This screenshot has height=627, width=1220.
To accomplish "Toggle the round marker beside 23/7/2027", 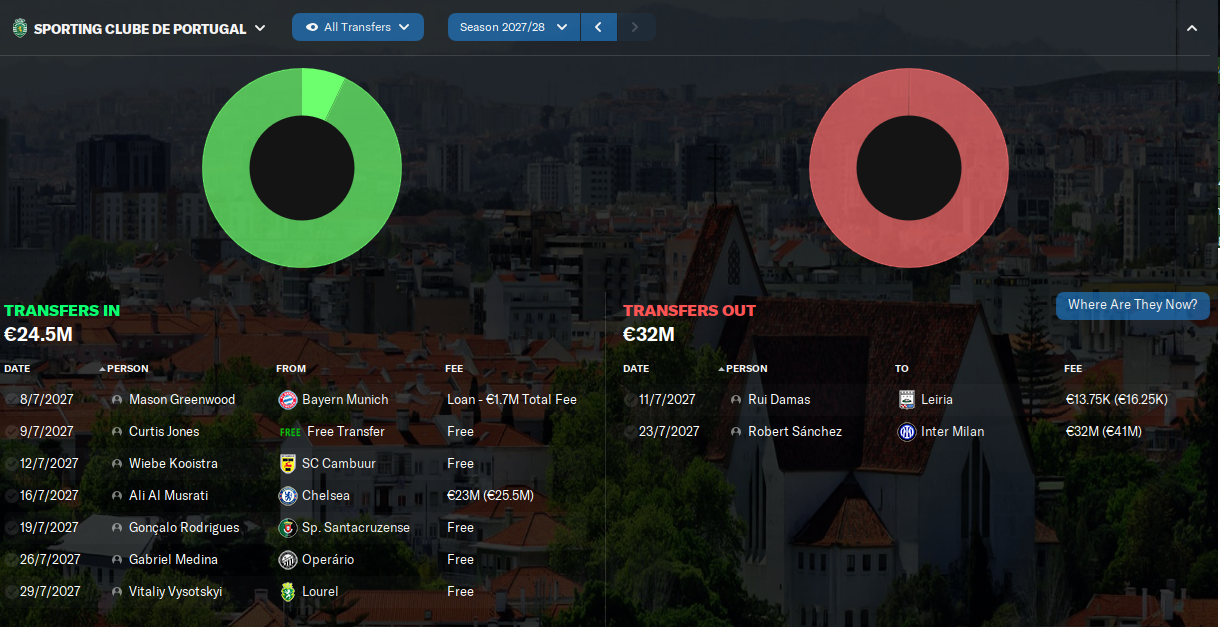I will click(629, 432).
